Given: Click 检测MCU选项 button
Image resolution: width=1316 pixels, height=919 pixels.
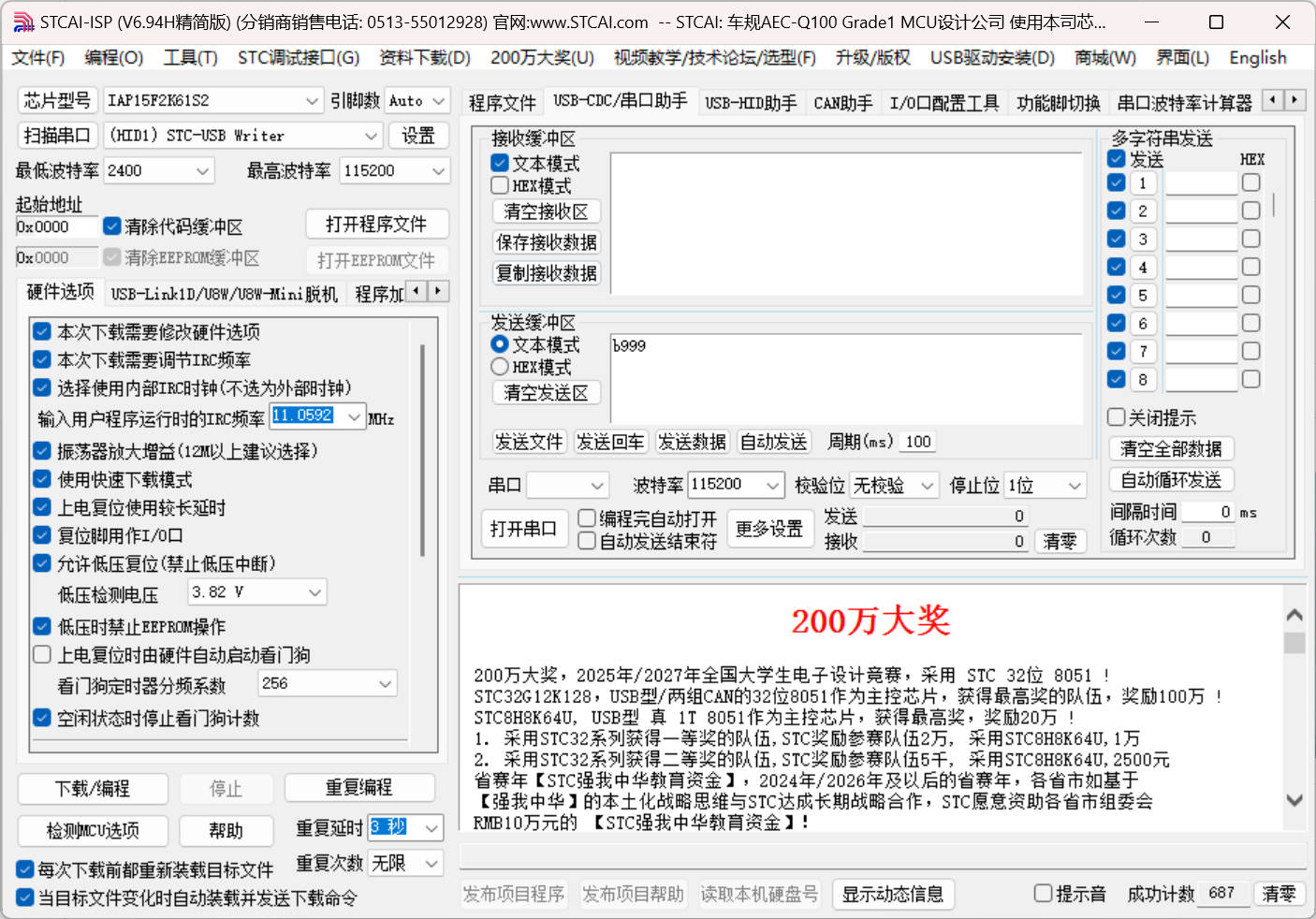Looking at the screenshot, I should [93, 830].
